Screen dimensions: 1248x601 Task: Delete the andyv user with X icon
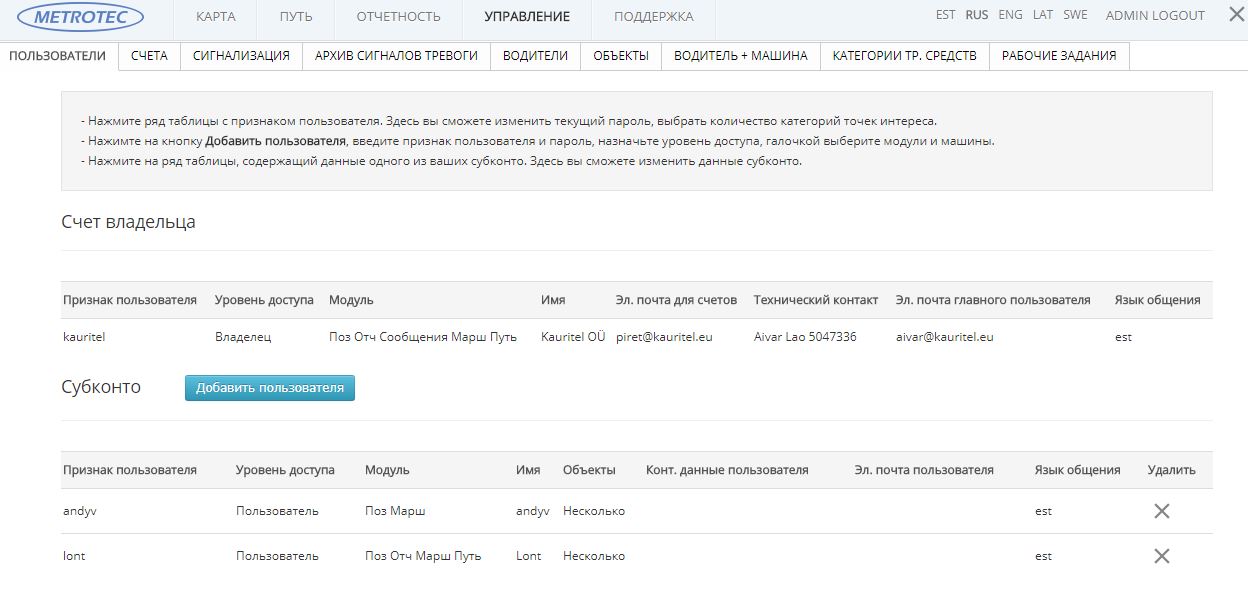click(1161, 511)
